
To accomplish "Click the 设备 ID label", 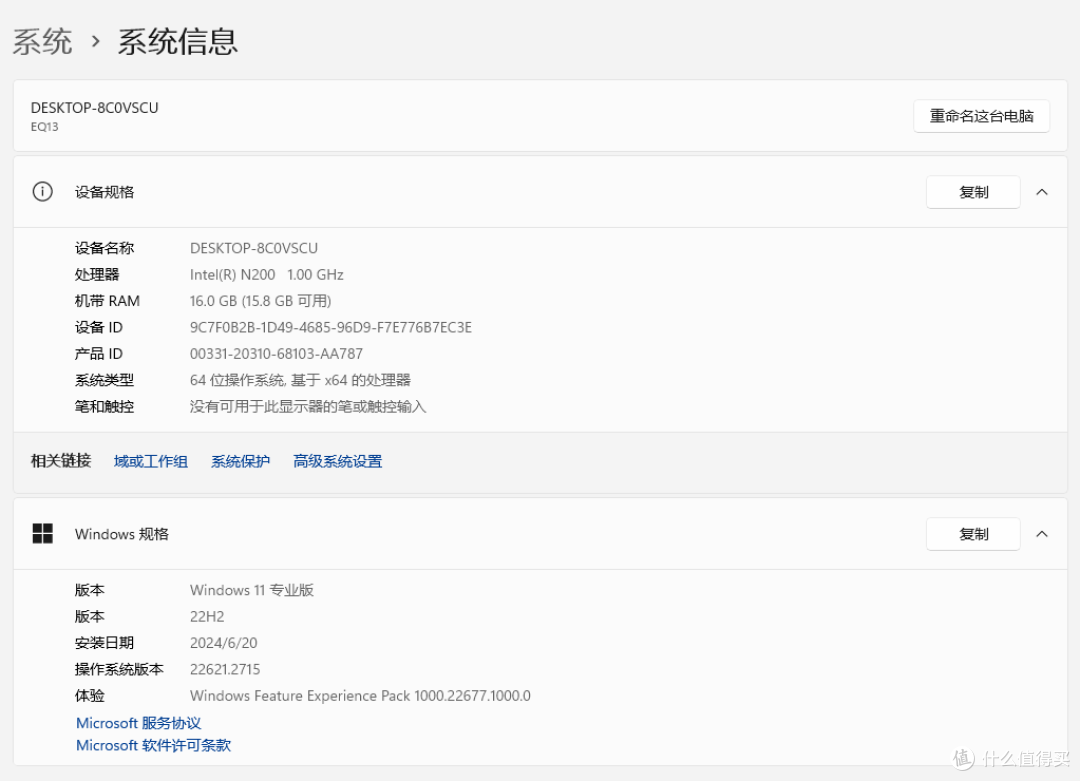I will pos(98,327).
